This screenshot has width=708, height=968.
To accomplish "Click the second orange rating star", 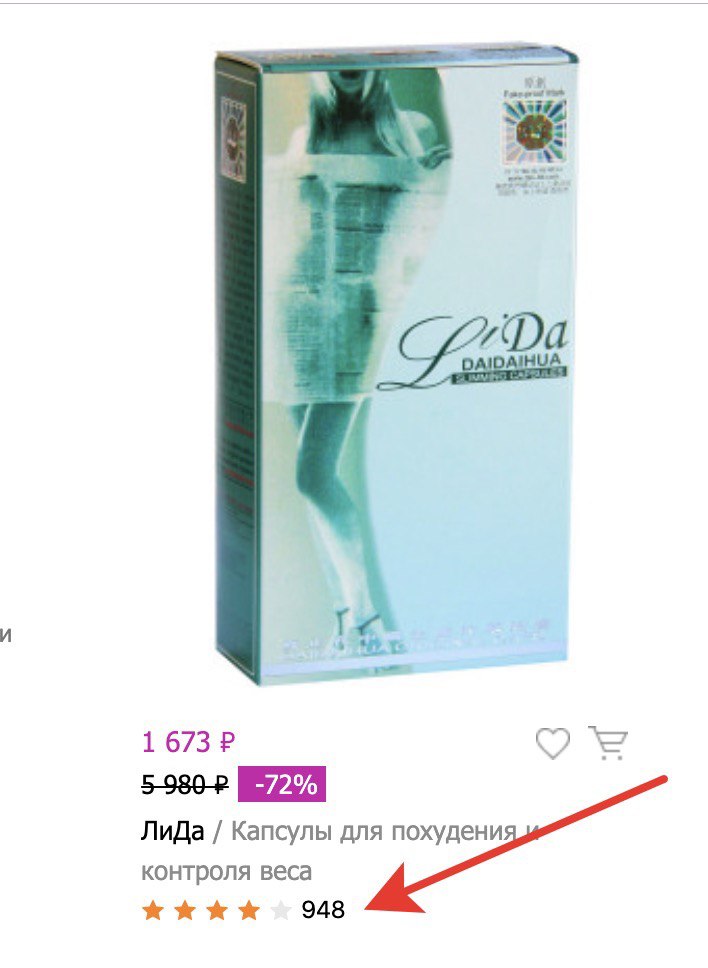I will [x=185, y=910].
